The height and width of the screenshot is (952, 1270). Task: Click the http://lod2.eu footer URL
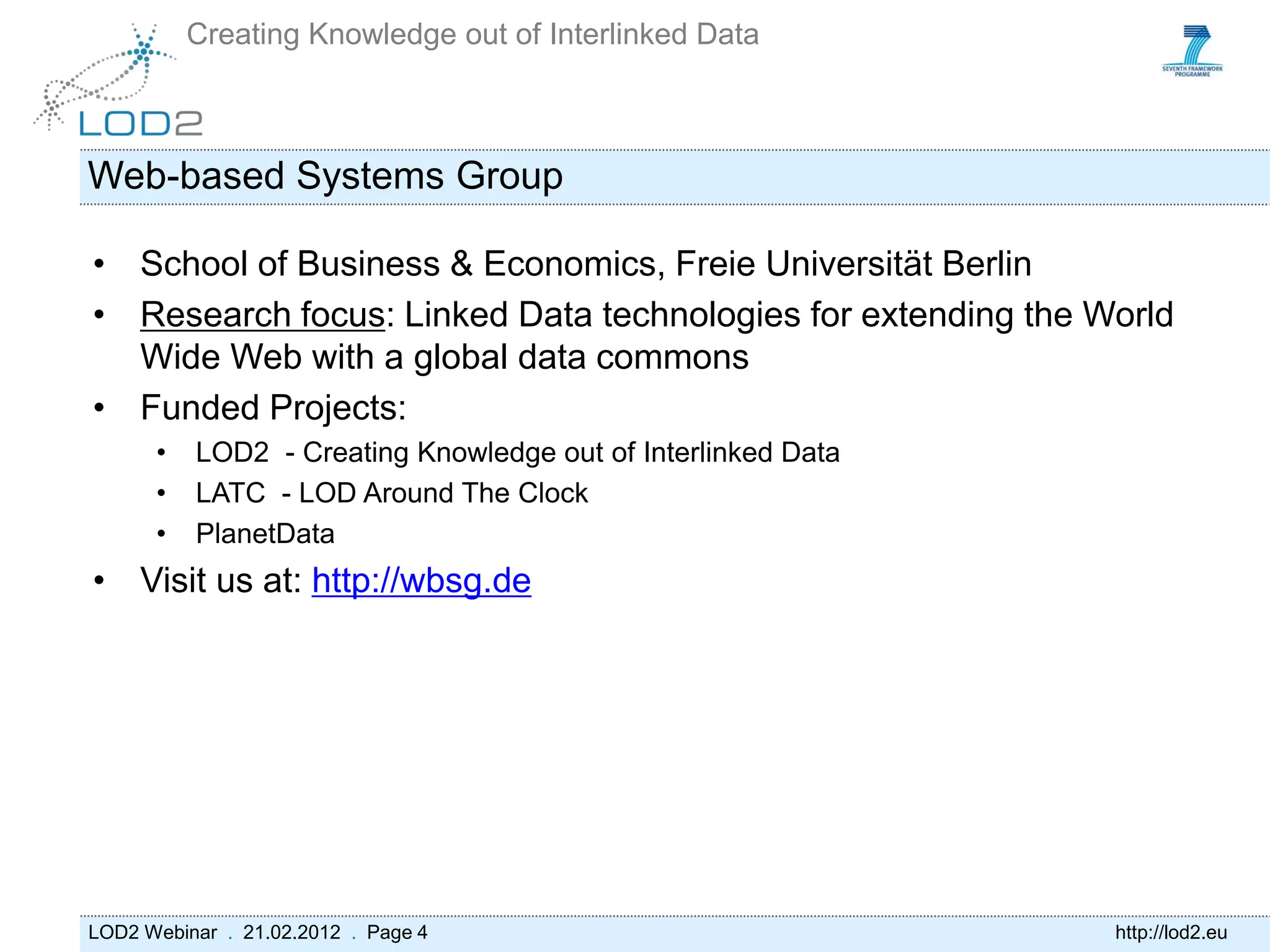(x=1171, y=932)
